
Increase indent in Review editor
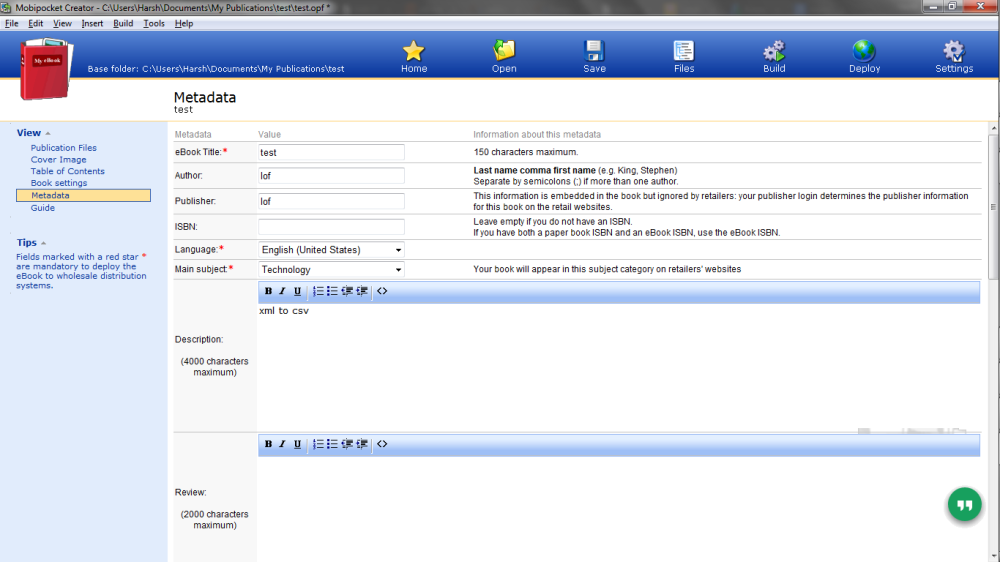tap(362, 444)
